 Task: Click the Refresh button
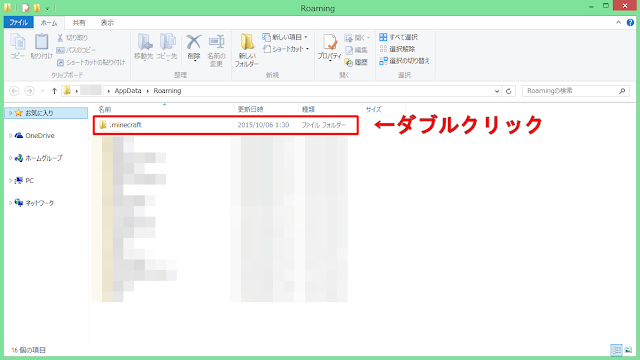tap(509, 91)
